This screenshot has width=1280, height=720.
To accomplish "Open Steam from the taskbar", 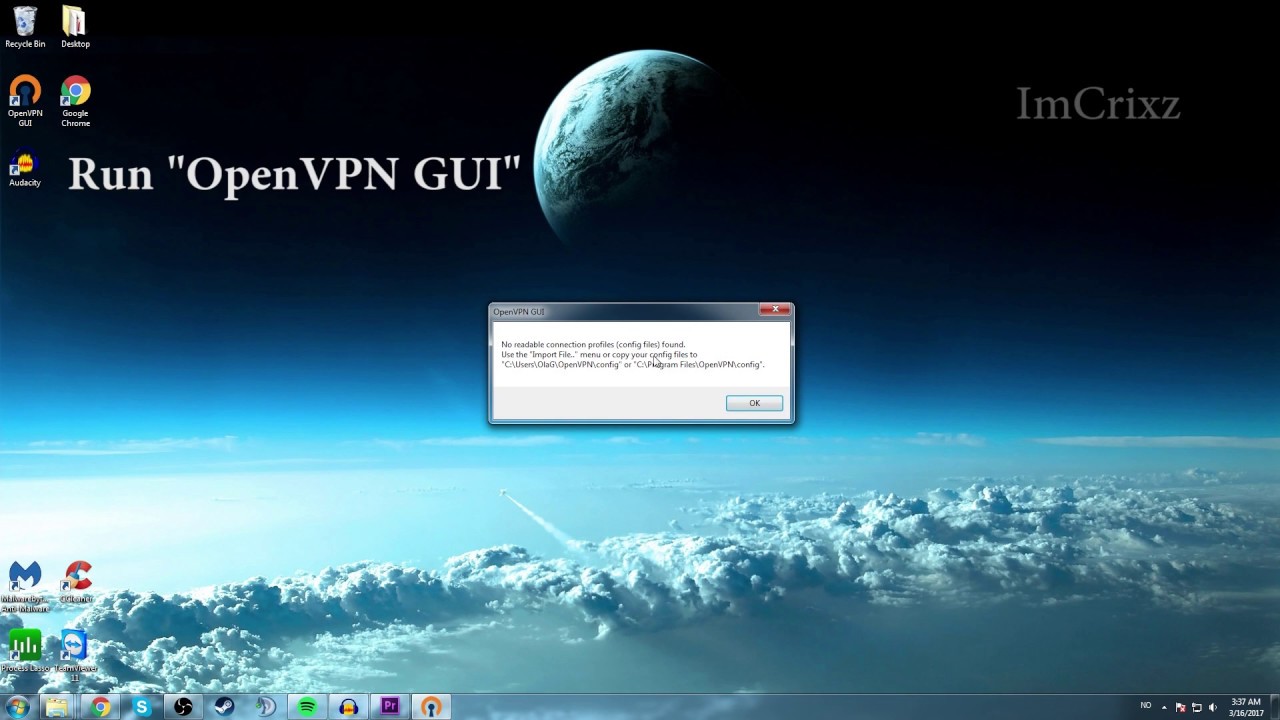I will [224, 707].
